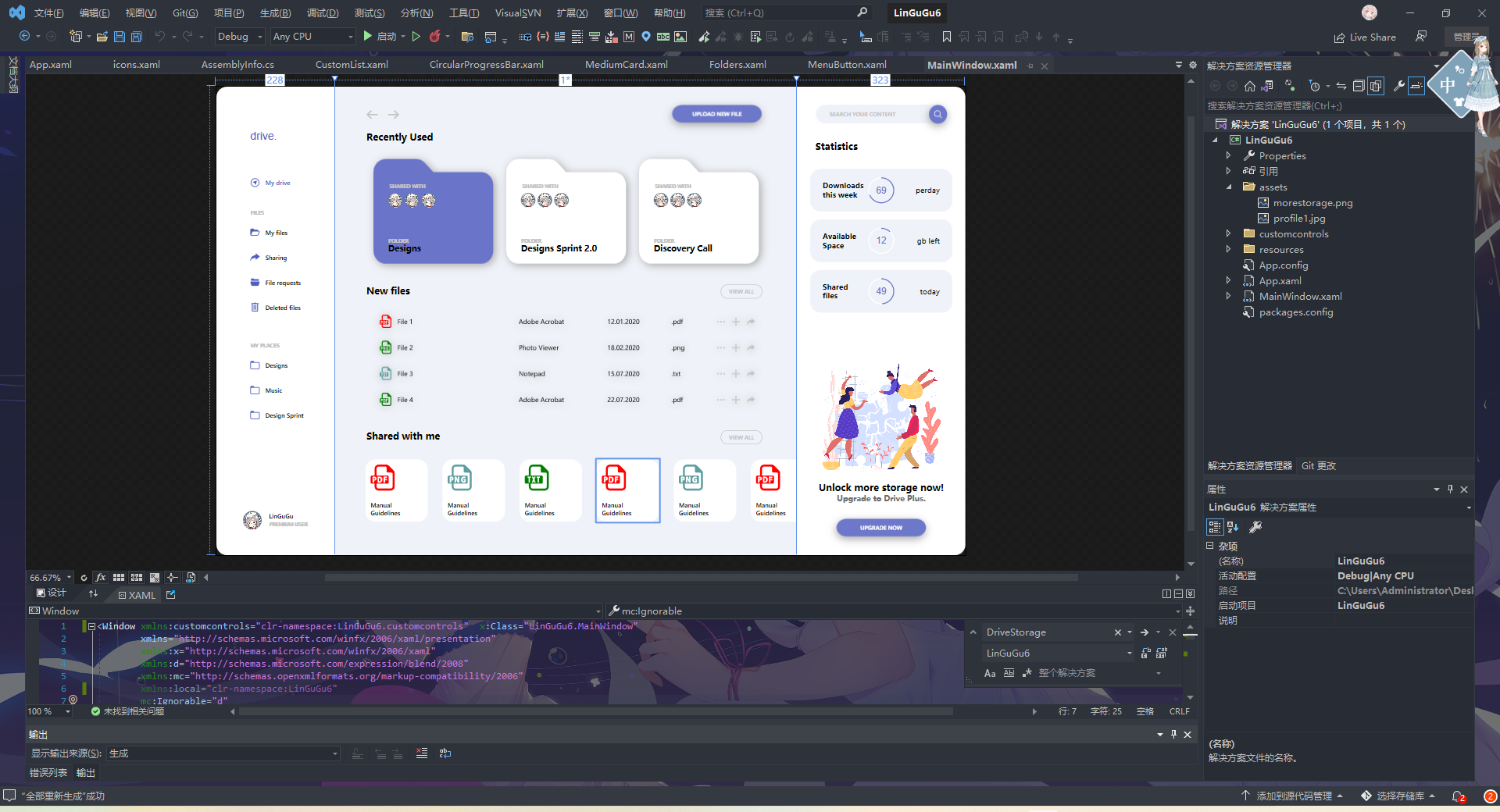Click the Hot Reload flame icon
The image size is (1500, 812).
(435, 37)
